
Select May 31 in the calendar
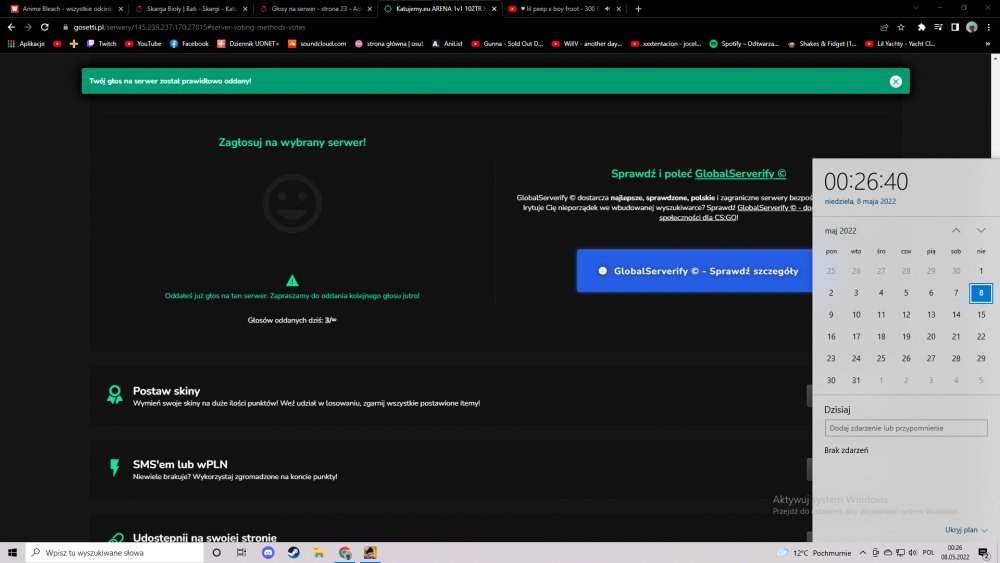(x=856, y=380)
